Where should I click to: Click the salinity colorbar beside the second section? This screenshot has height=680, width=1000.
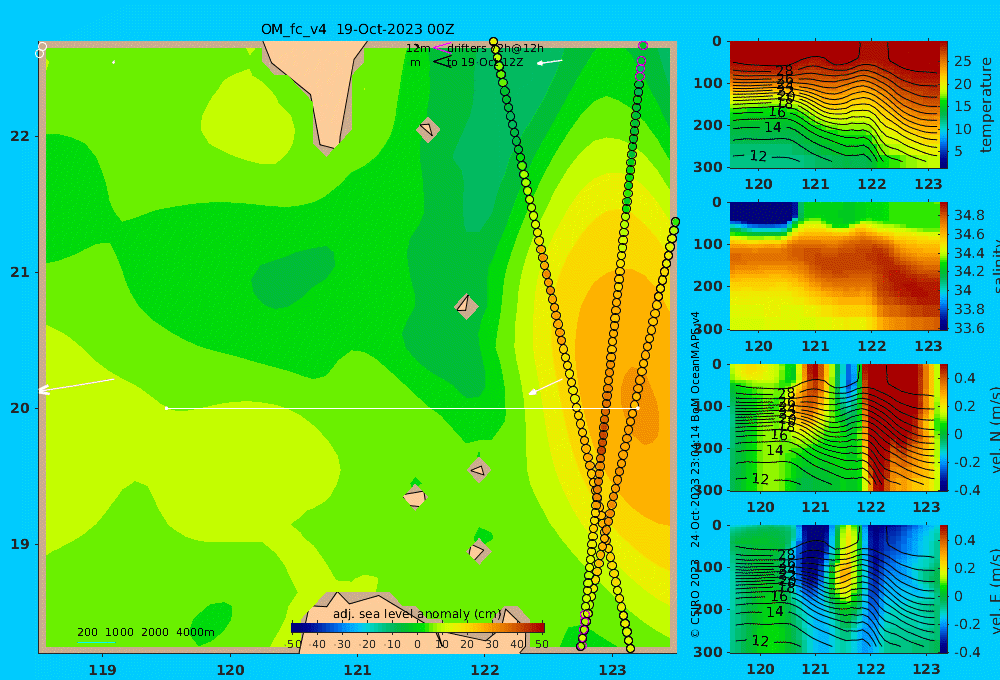[944, 266]
